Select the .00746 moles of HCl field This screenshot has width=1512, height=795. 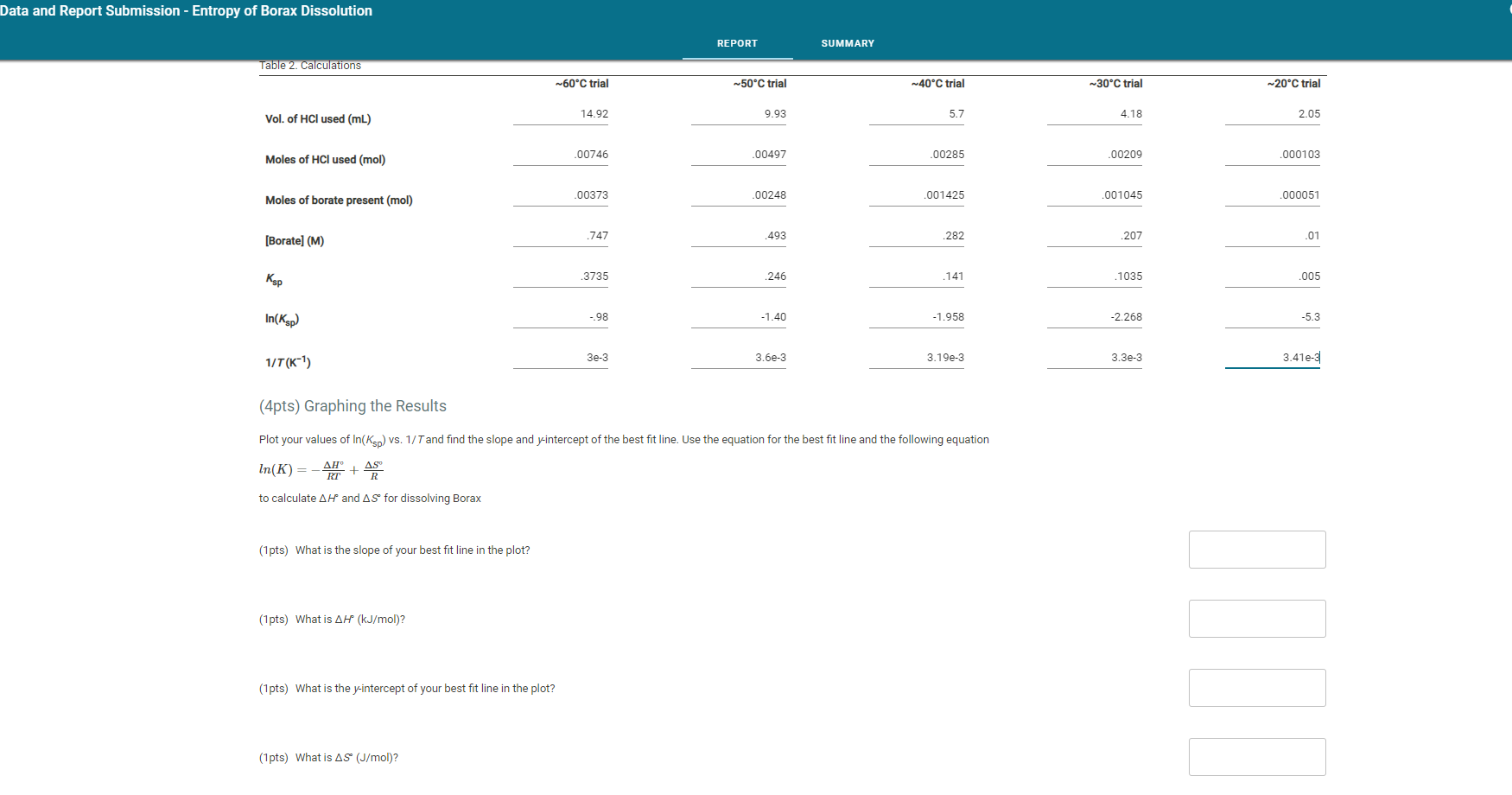tap(561, 155)
